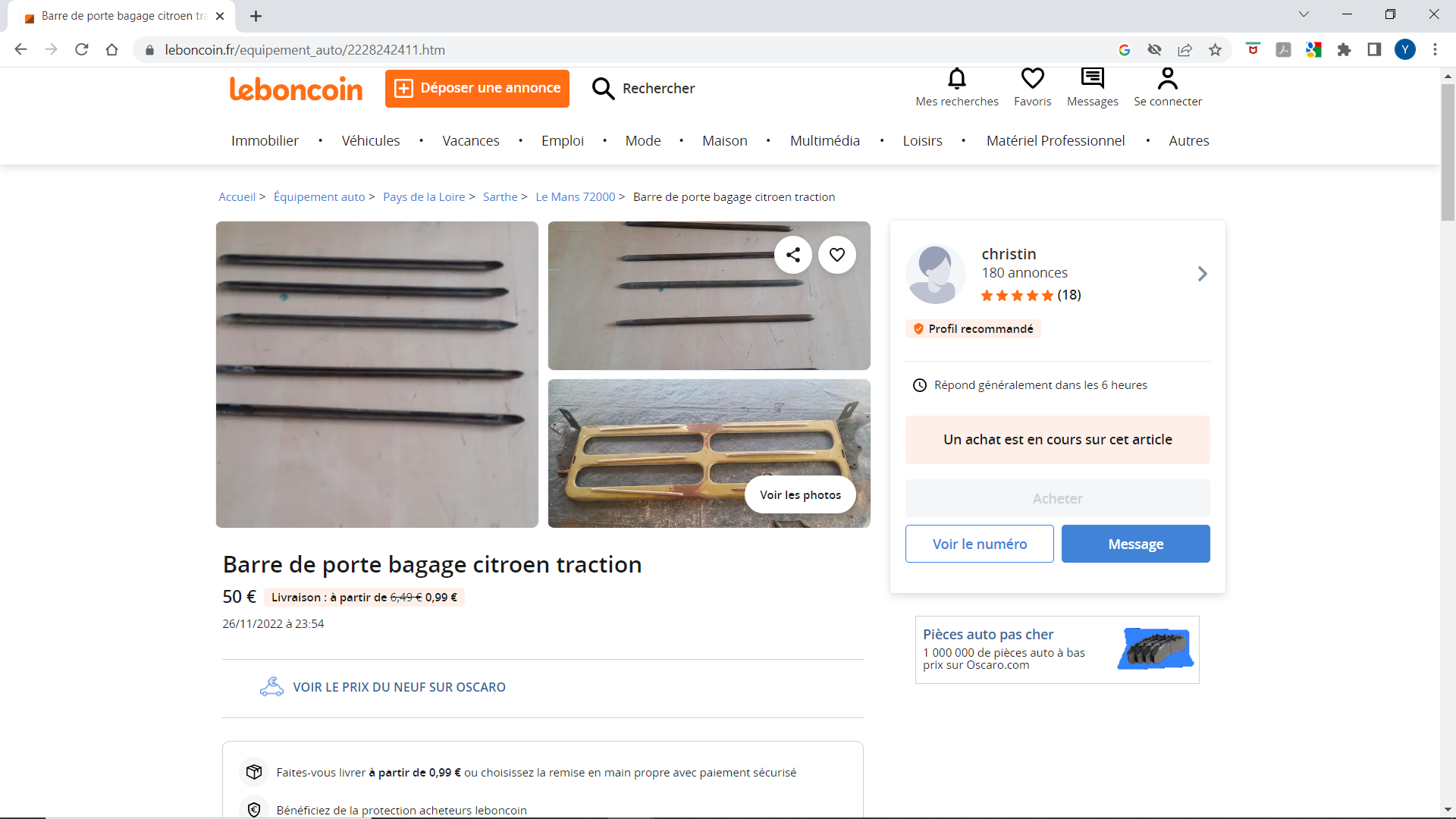Toggle favorite heart on the listing photo
The image size is (1456, 819).
pyautogui.click(x=837, y=255)
